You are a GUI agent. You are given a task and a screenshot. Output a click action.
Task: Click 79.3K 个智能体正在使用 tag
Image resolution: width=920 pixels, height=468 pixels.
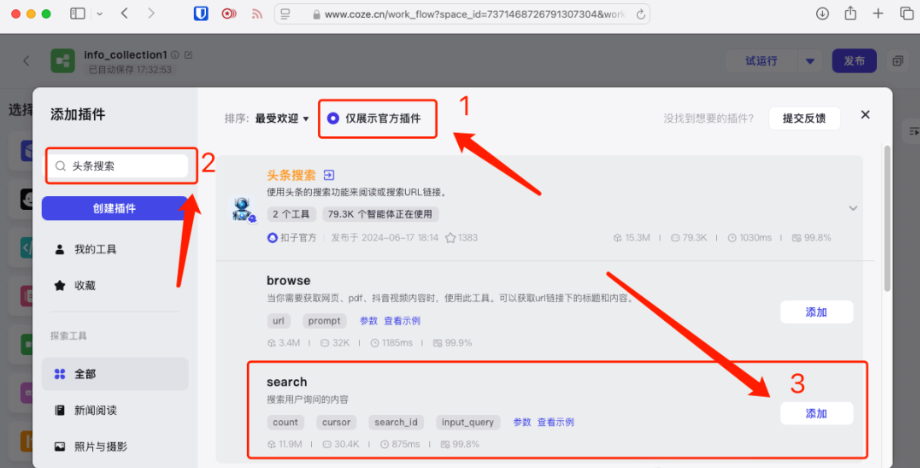(x=380, y=214)
